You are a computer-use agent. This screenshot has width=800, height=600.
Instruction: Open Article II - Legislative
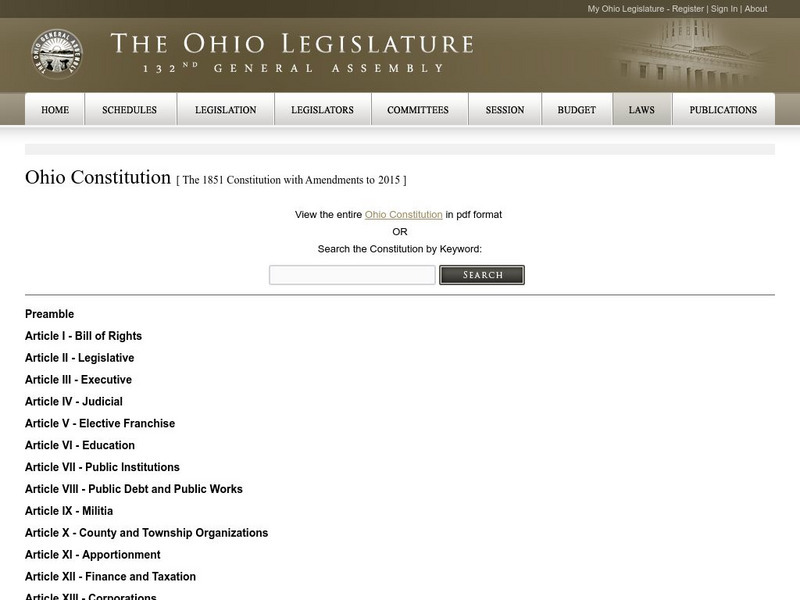80,358
